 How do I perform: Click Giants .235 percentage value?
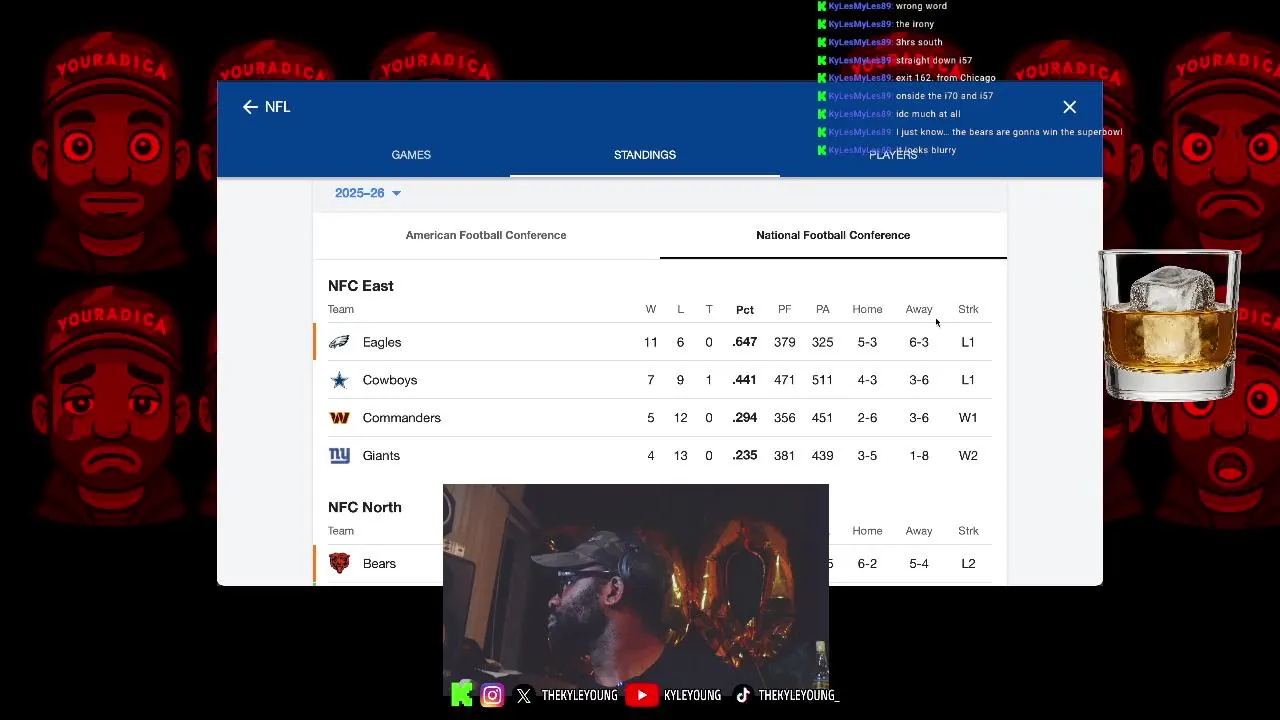745,456
